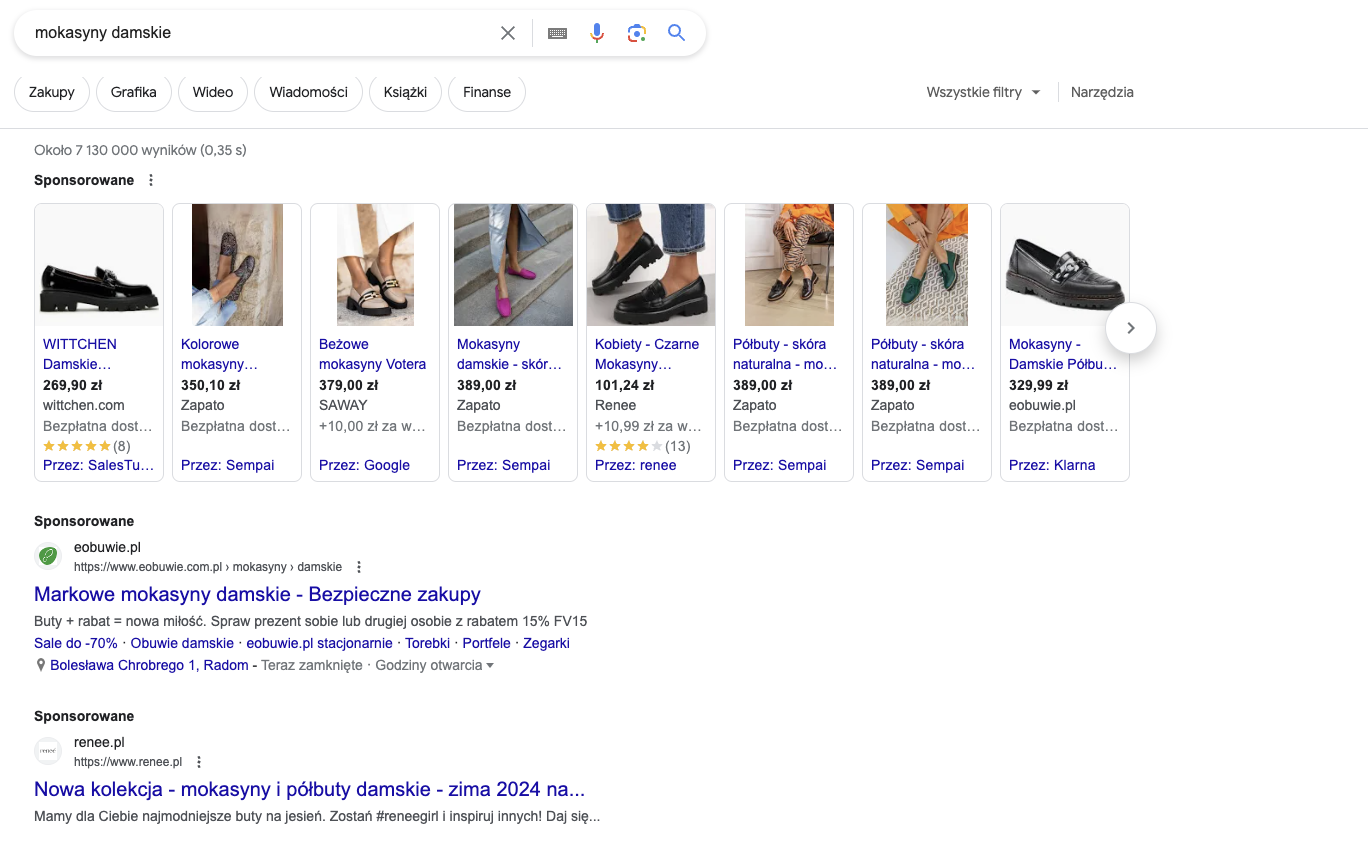Viewport: 1368px width, 854px height.
Task: Open options dots beside eobuwie.pl ad URL
Action: click(x=359, y=567)
